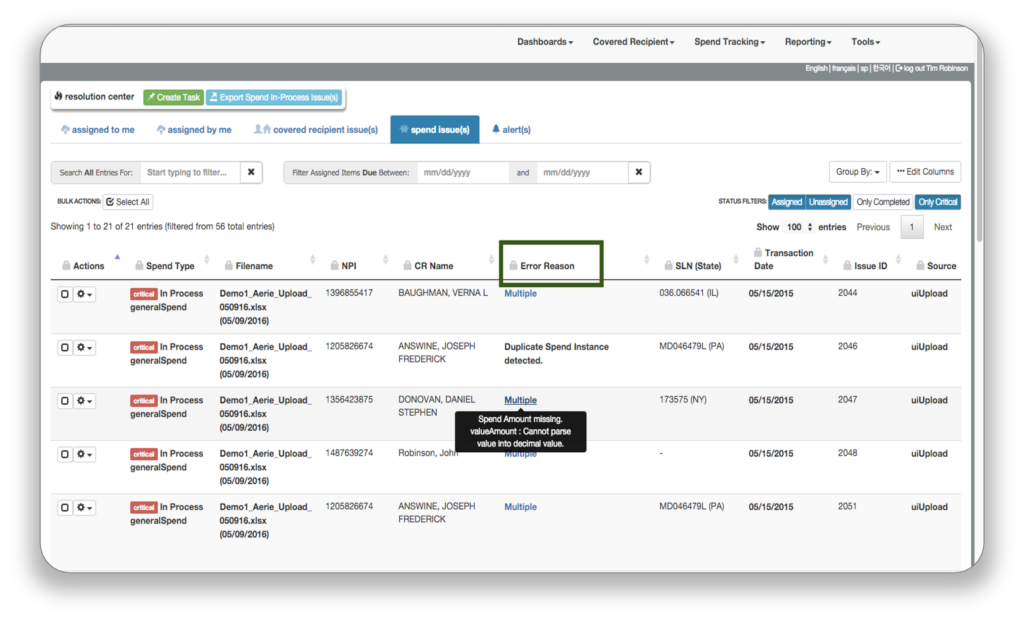Screen dimensions: 1024x621
Task: Clear search with the X icon
Action: coord(251,172)
